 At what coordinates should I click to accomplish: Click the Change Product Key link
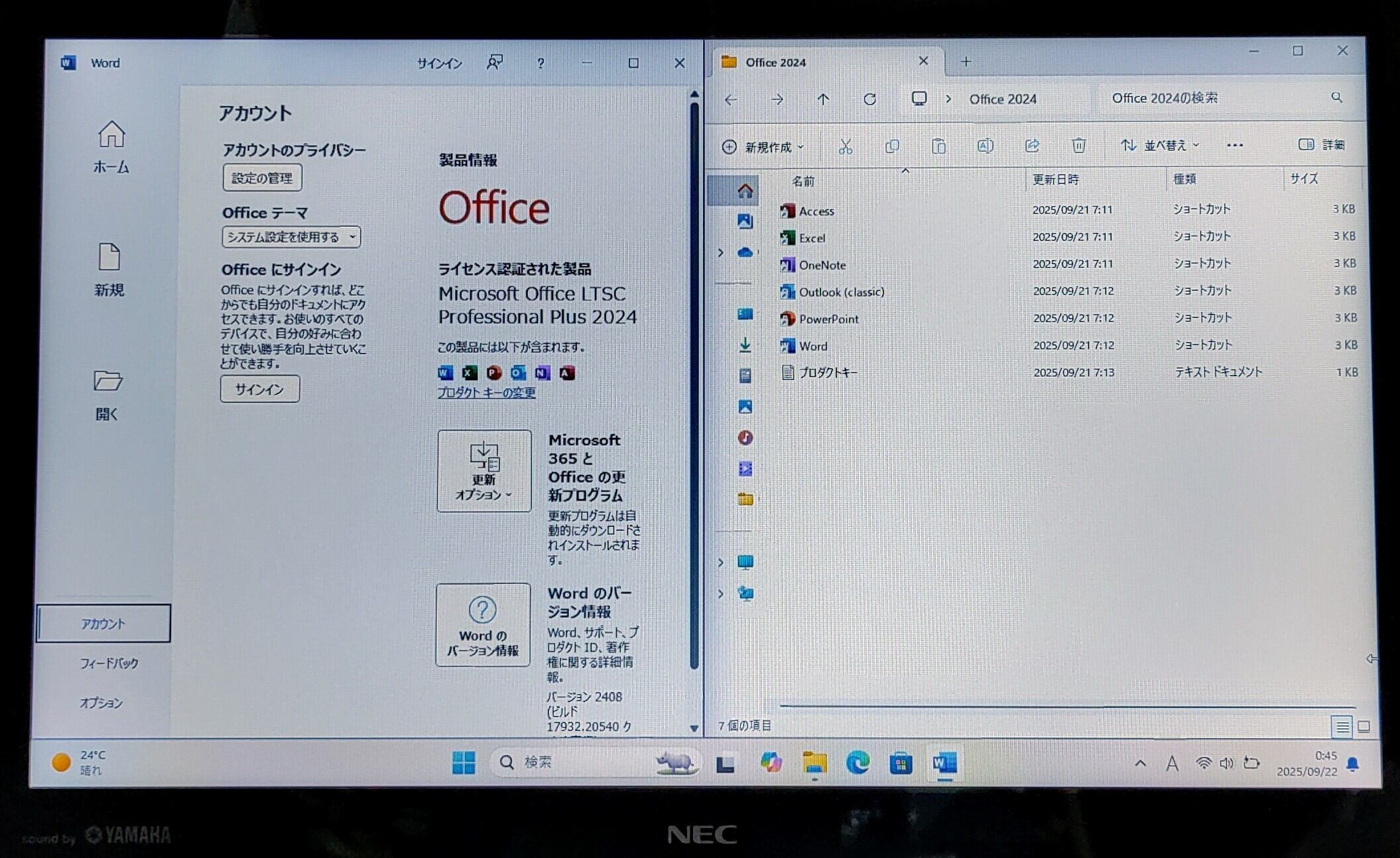(x=486, y=393)
